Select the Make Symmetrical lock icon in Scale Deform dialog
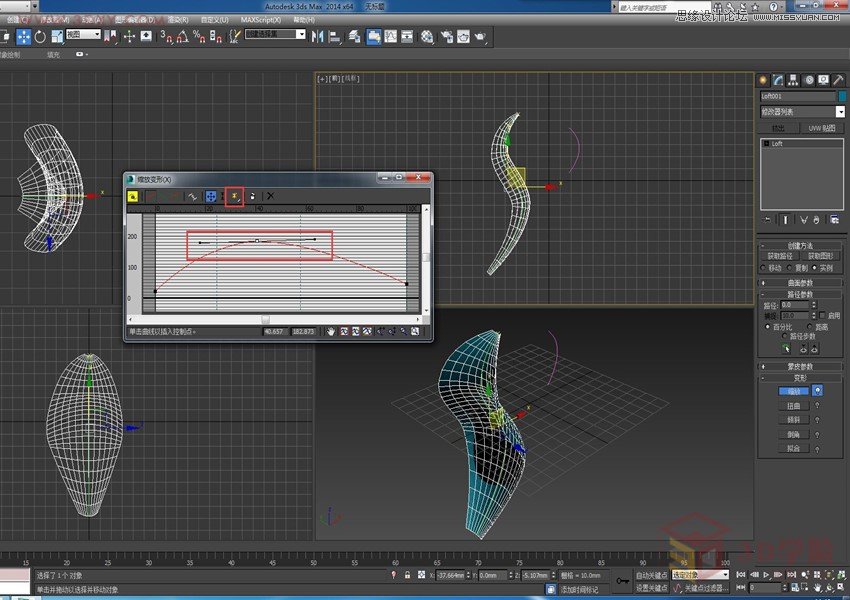 coord(132,196)
